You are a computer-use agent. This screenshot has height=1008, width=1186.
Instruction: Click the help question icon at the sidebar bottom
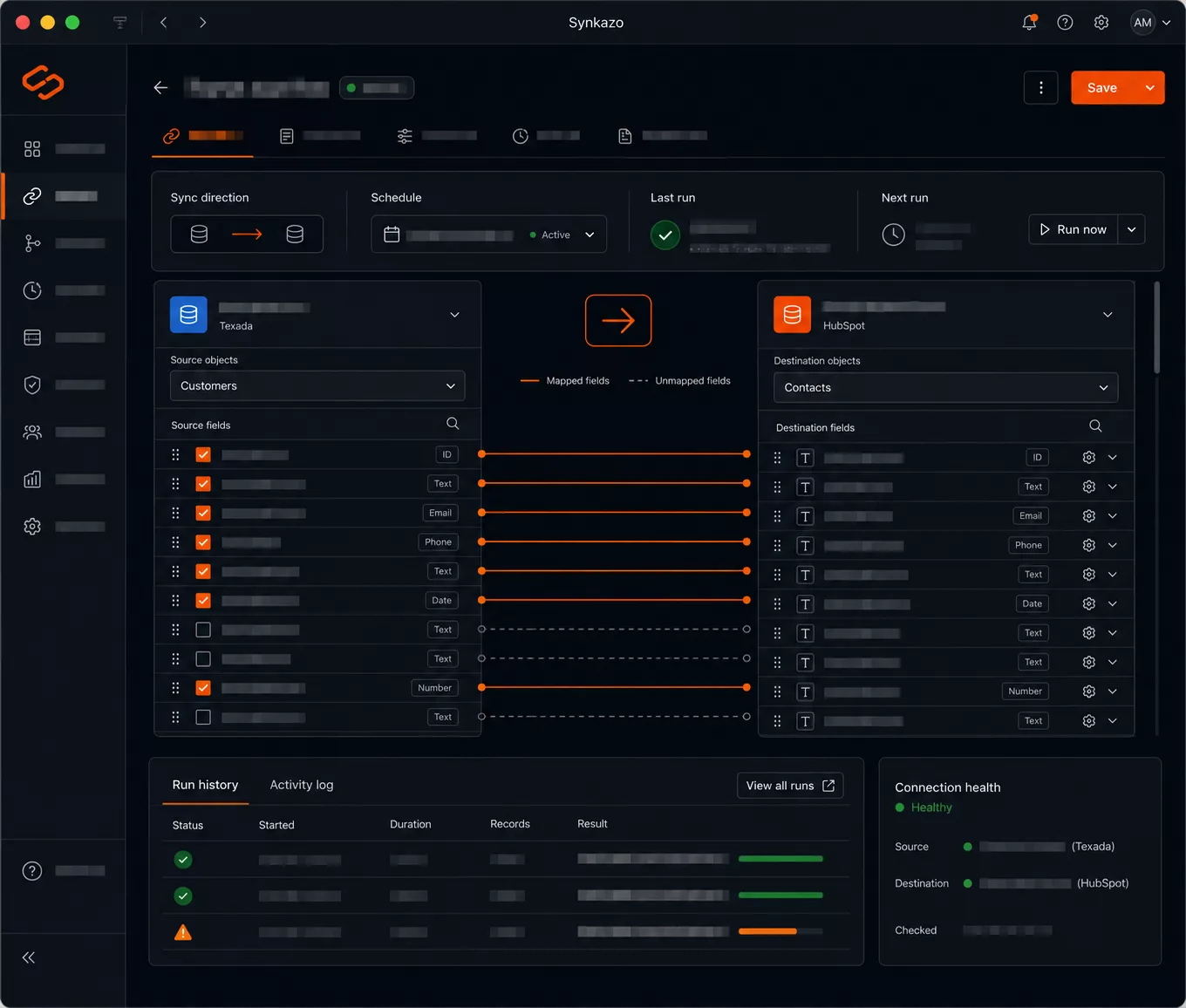pos(32,870)
